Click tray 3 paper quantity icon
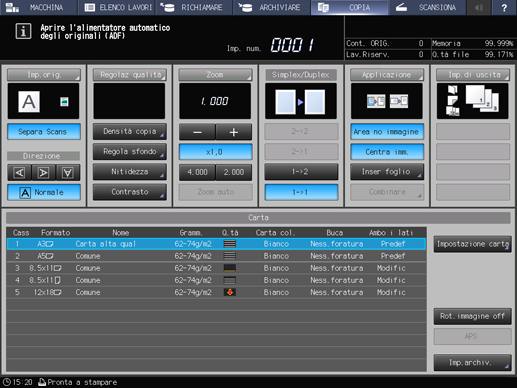Image resolution: width=517 pixels, height=388 pixels. pyautogui.click(x=230, y=268)
